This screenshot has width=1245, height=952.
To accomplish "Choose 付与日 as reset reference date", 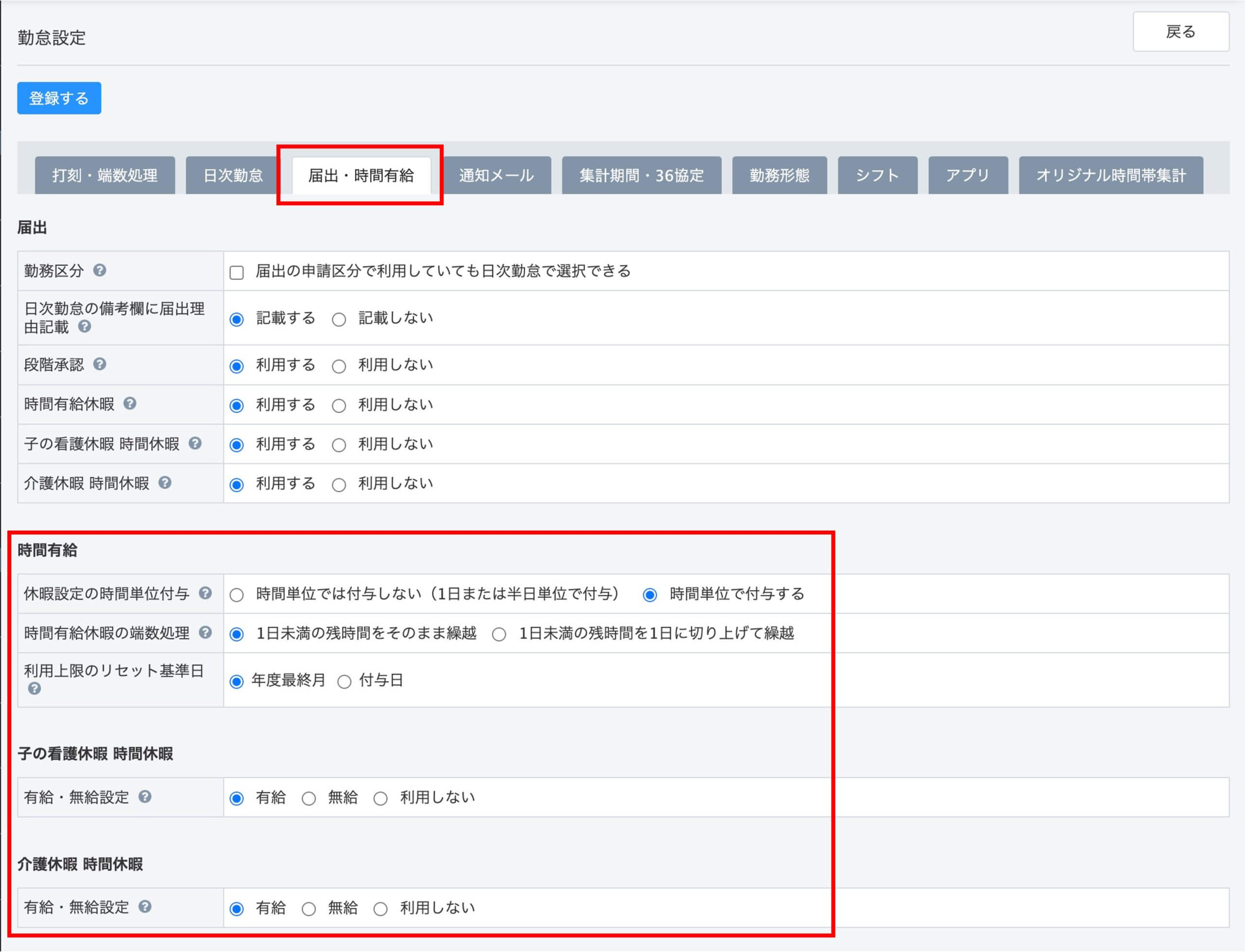I will pyautogui.click(x=344, y=682).
